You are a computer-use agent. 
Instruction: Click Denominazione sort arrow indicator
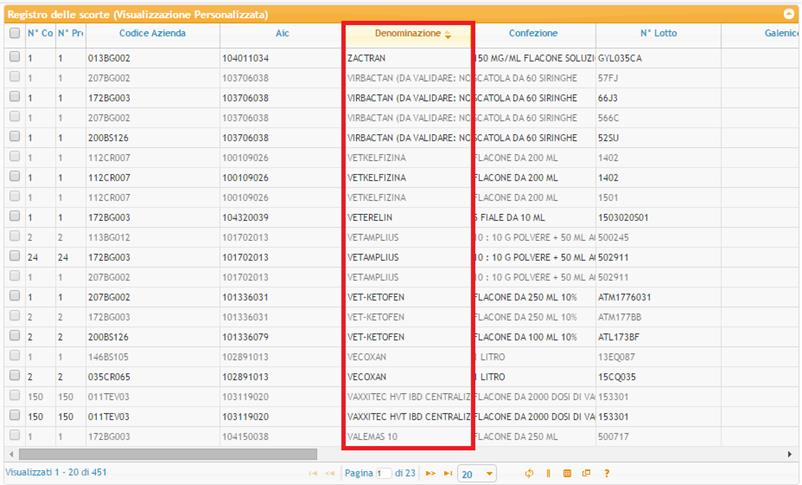[x=448, y=35]
